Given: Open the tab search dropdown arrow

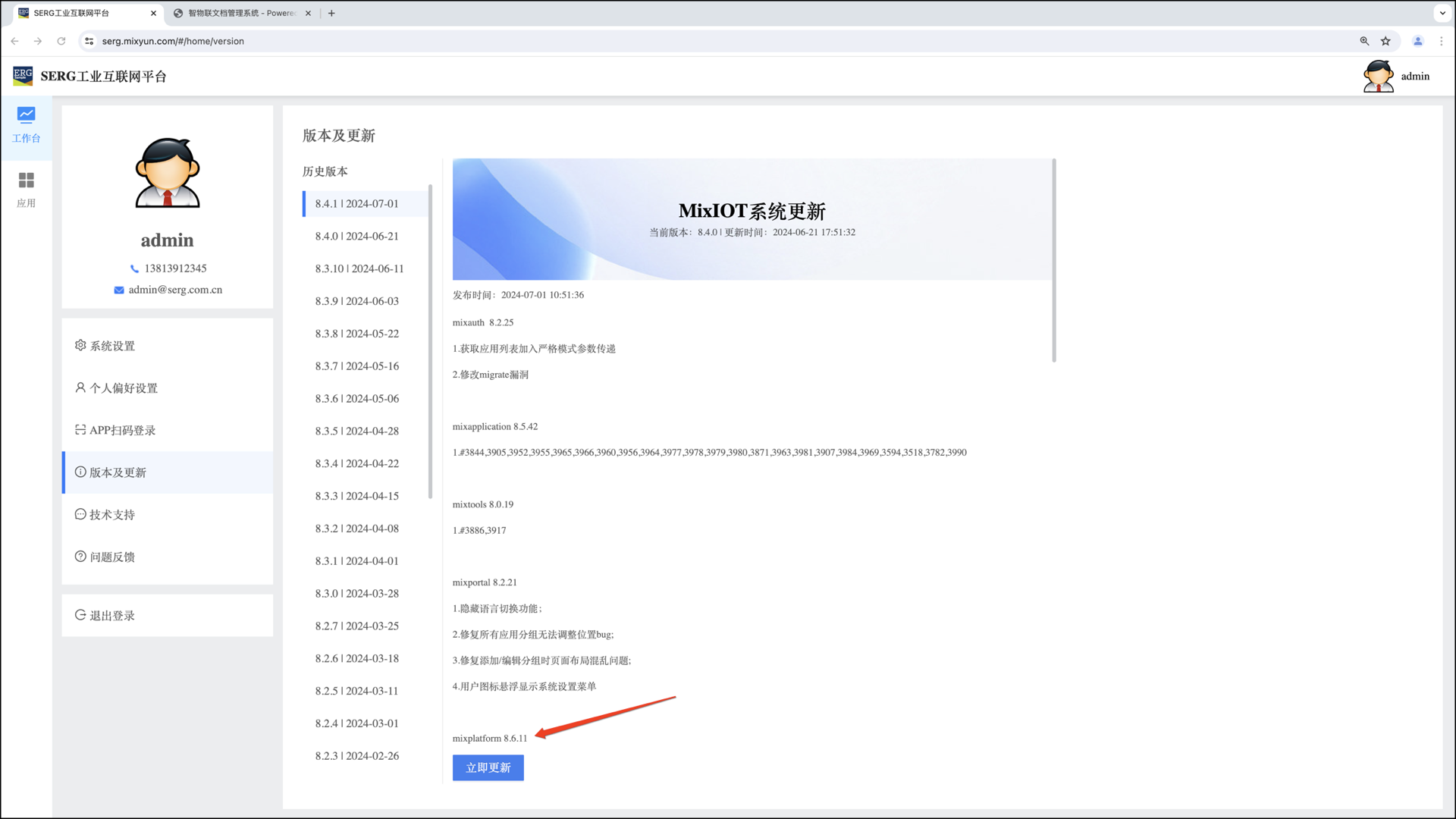Looking at the screenshot, I should click(x=1442, y=13).
